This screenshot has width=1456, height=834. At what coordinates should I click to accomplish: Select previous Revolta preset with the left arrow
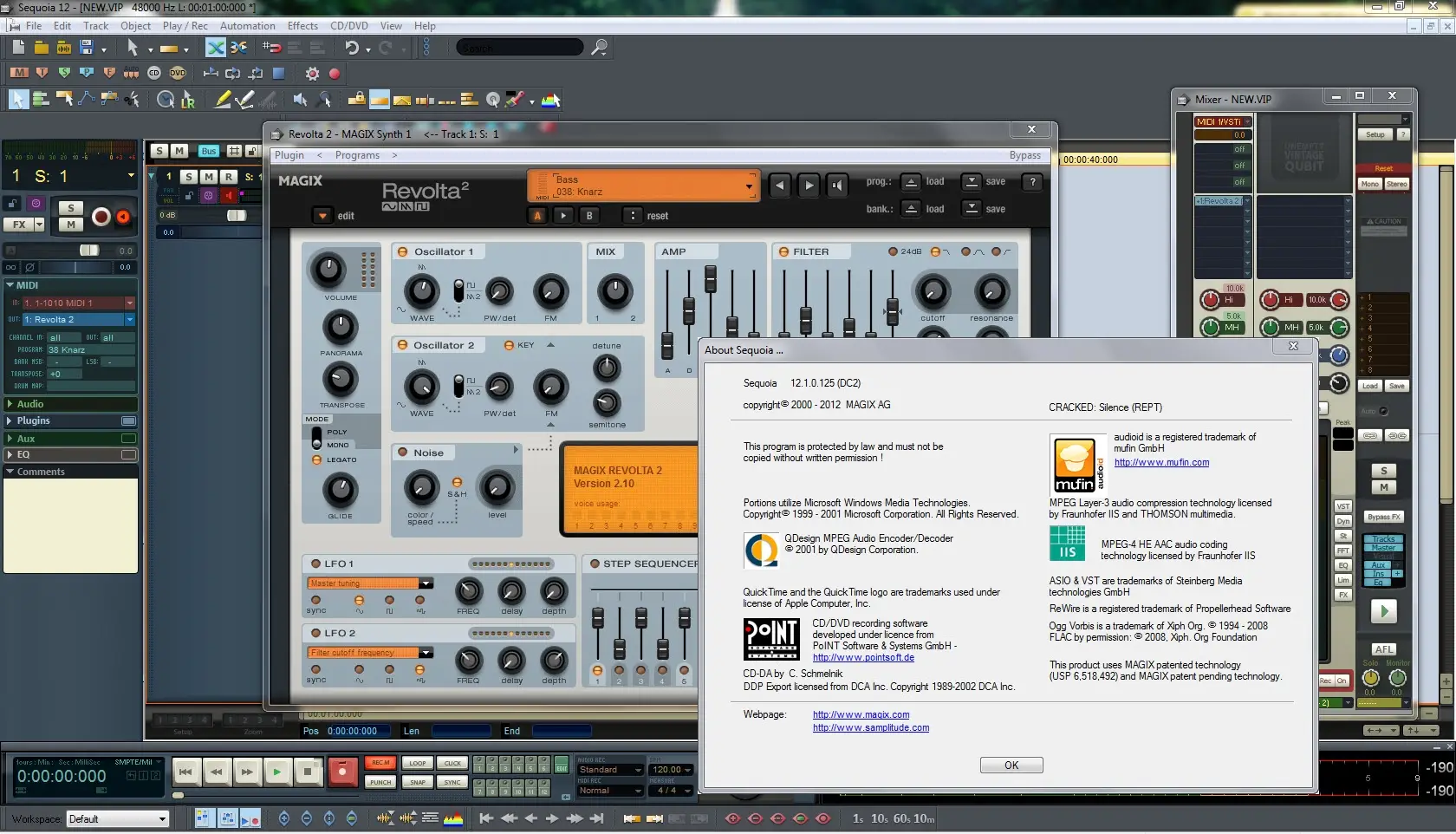780,185
